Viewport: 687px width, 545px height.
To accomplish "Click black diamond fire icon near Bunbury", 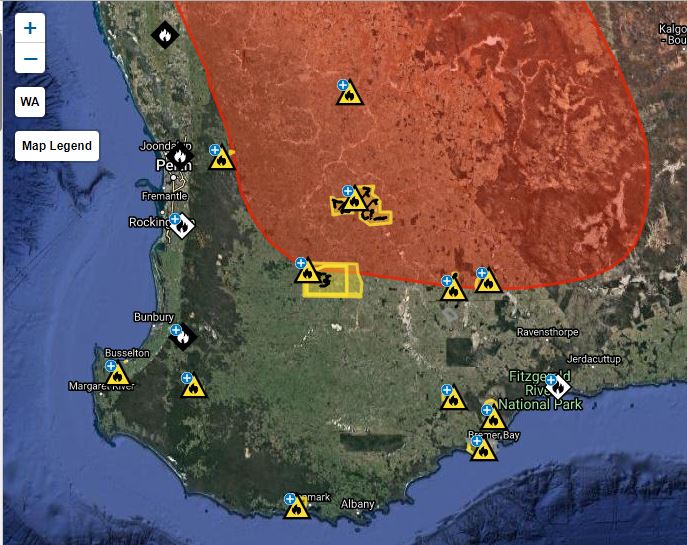I will [183, 336].
